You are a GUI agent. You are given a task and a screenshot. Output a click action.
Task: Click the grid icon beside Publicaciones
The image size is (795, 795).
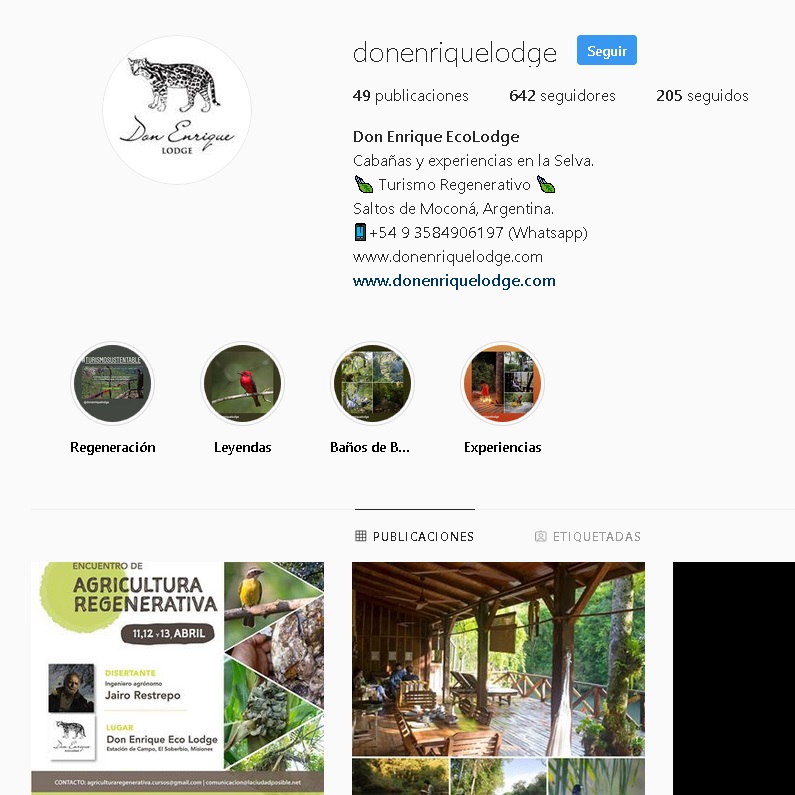[360, 536]
